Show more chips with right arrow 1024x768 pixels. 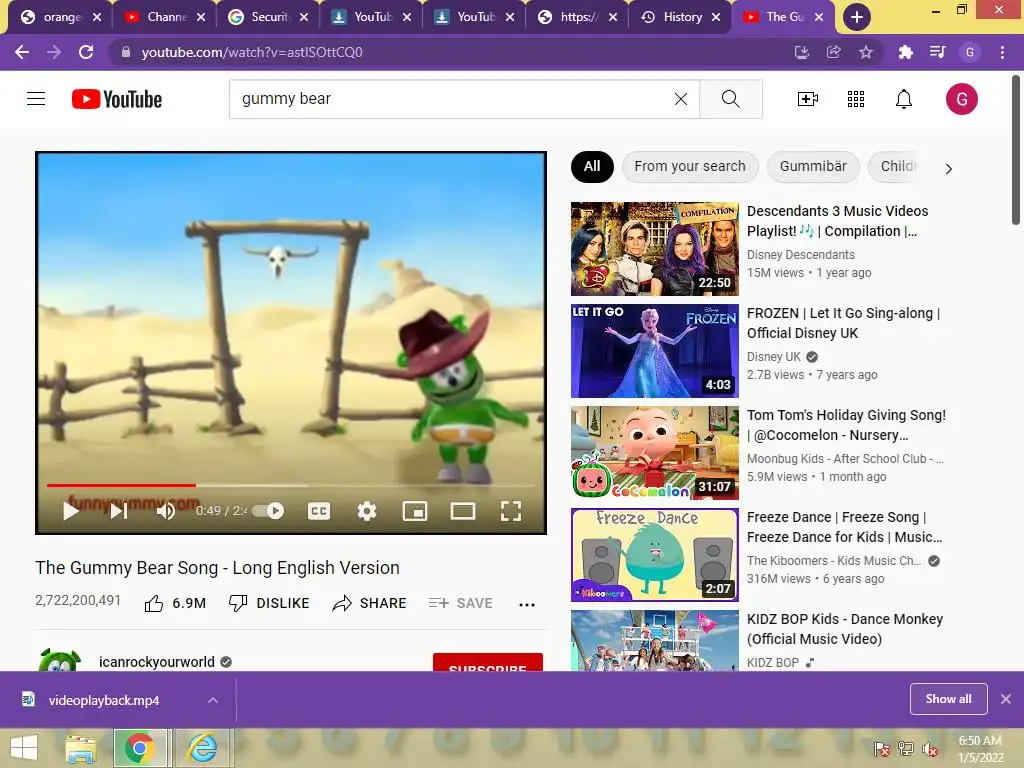point(948,168)
